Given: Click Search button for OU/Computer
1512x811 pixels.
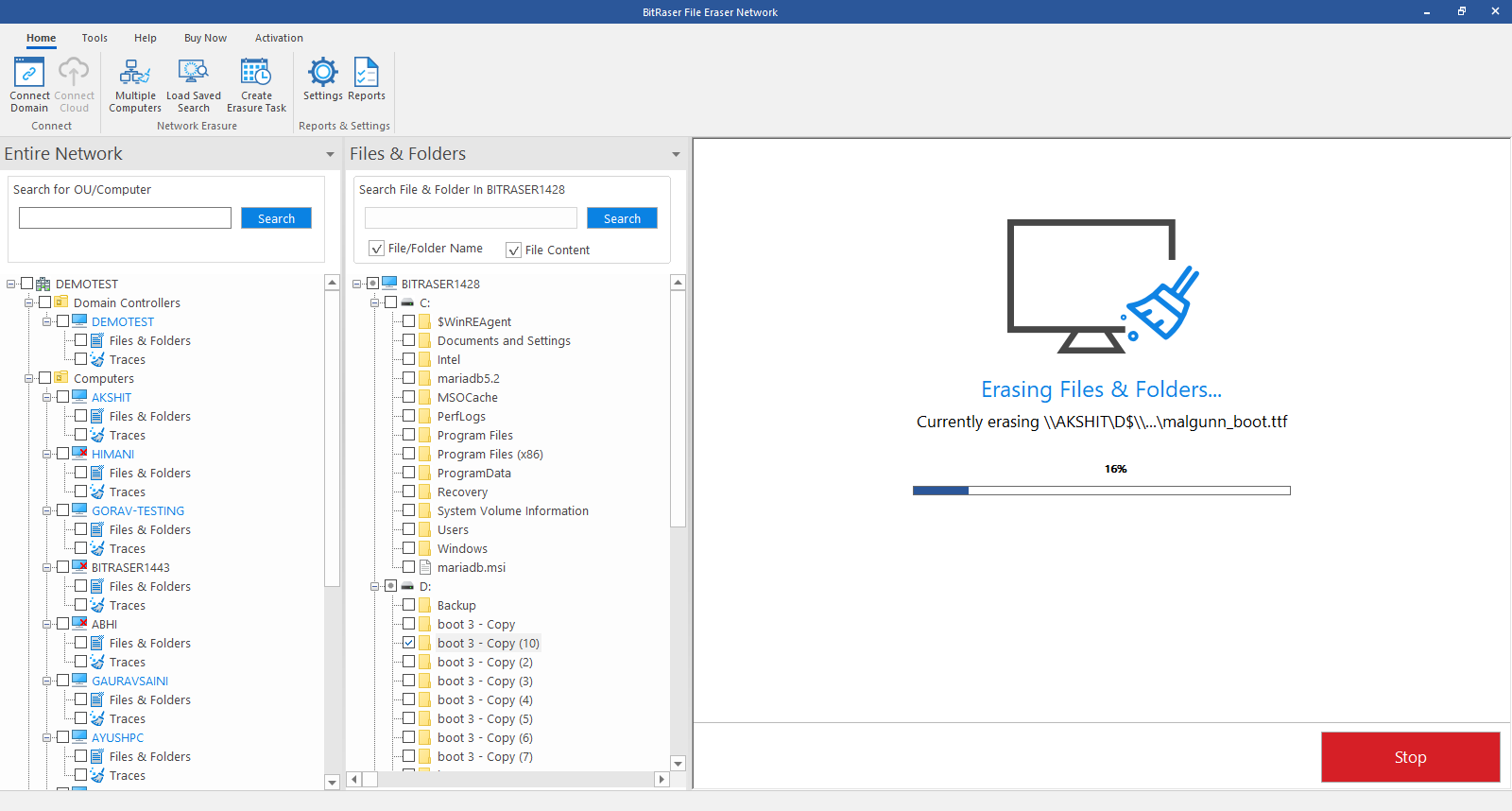Looking at the screenshot, I should click(x=276, y=218).
